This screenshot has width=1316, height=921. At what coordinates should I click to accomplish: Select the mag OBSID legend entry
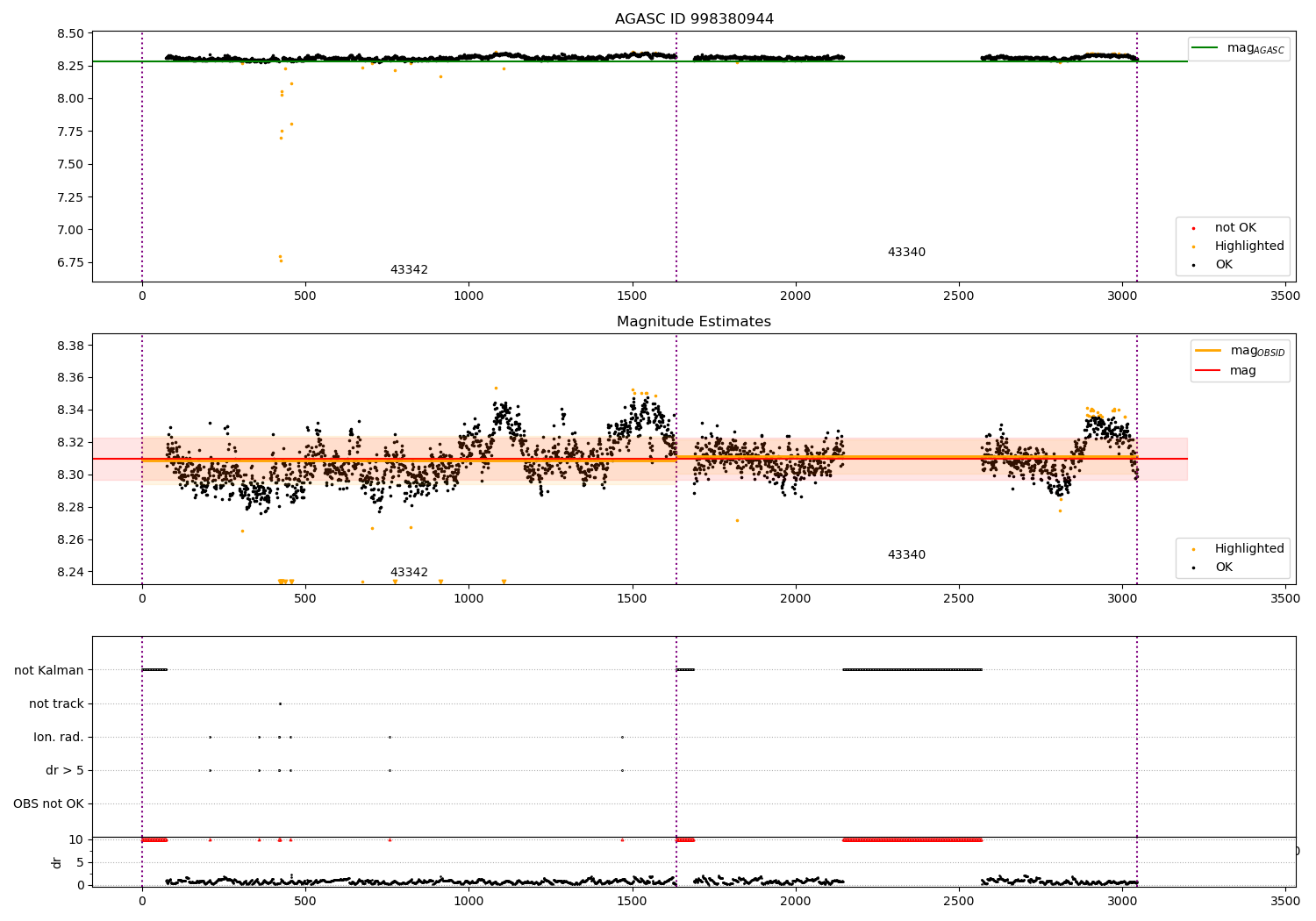pyautogui.click(x=1240, y=351)
